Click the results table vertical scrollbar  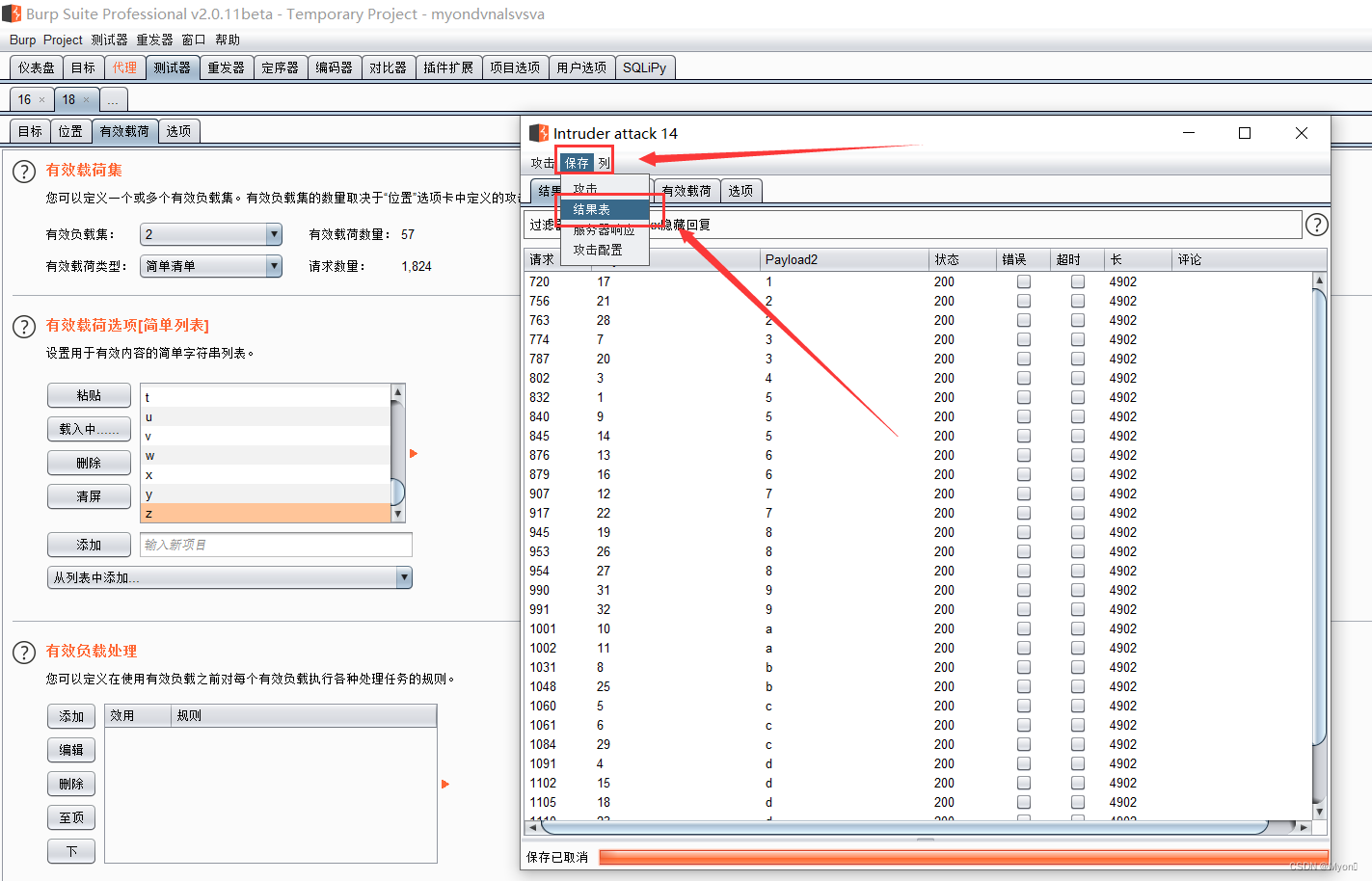click(x=1319, y=516)
